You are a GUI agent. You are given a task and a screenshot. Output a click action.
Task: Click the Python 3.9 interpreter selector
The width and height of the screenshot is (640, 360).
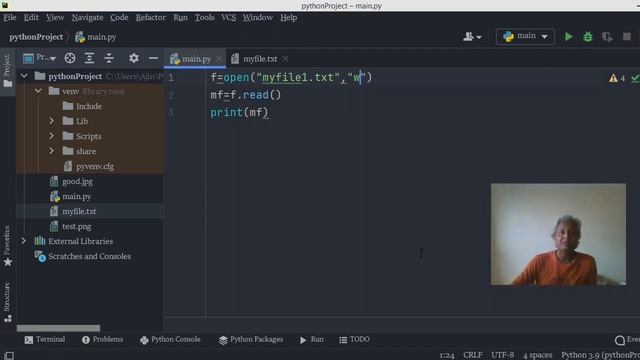pos(600,355)
